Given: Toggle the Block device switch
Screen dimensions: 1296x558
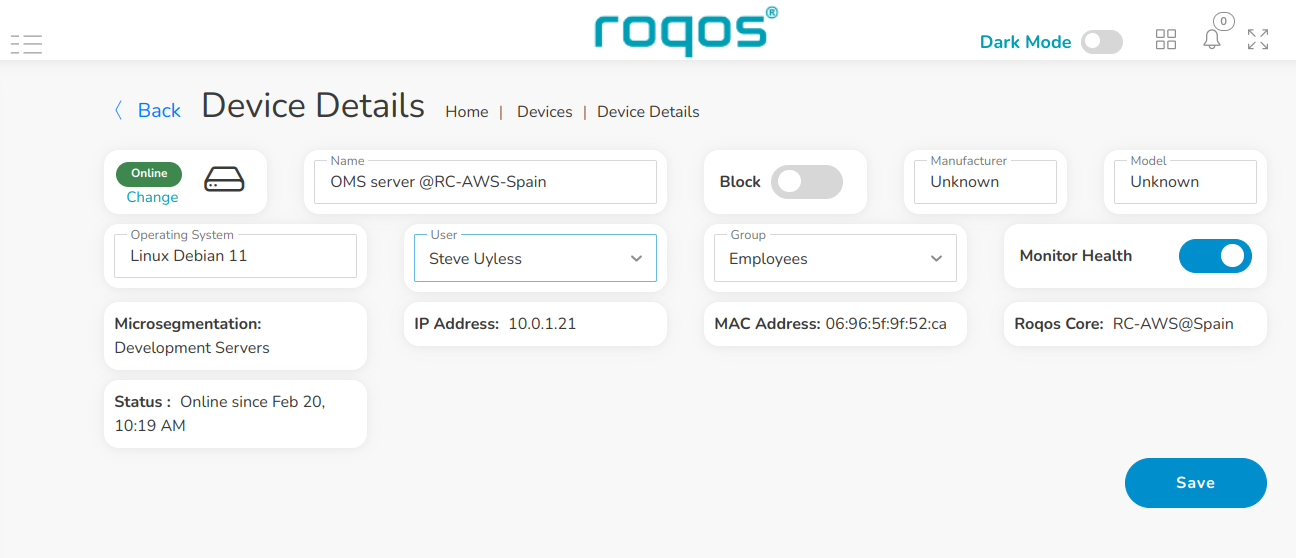Looking at the screenshot, I should pos(807,182).
